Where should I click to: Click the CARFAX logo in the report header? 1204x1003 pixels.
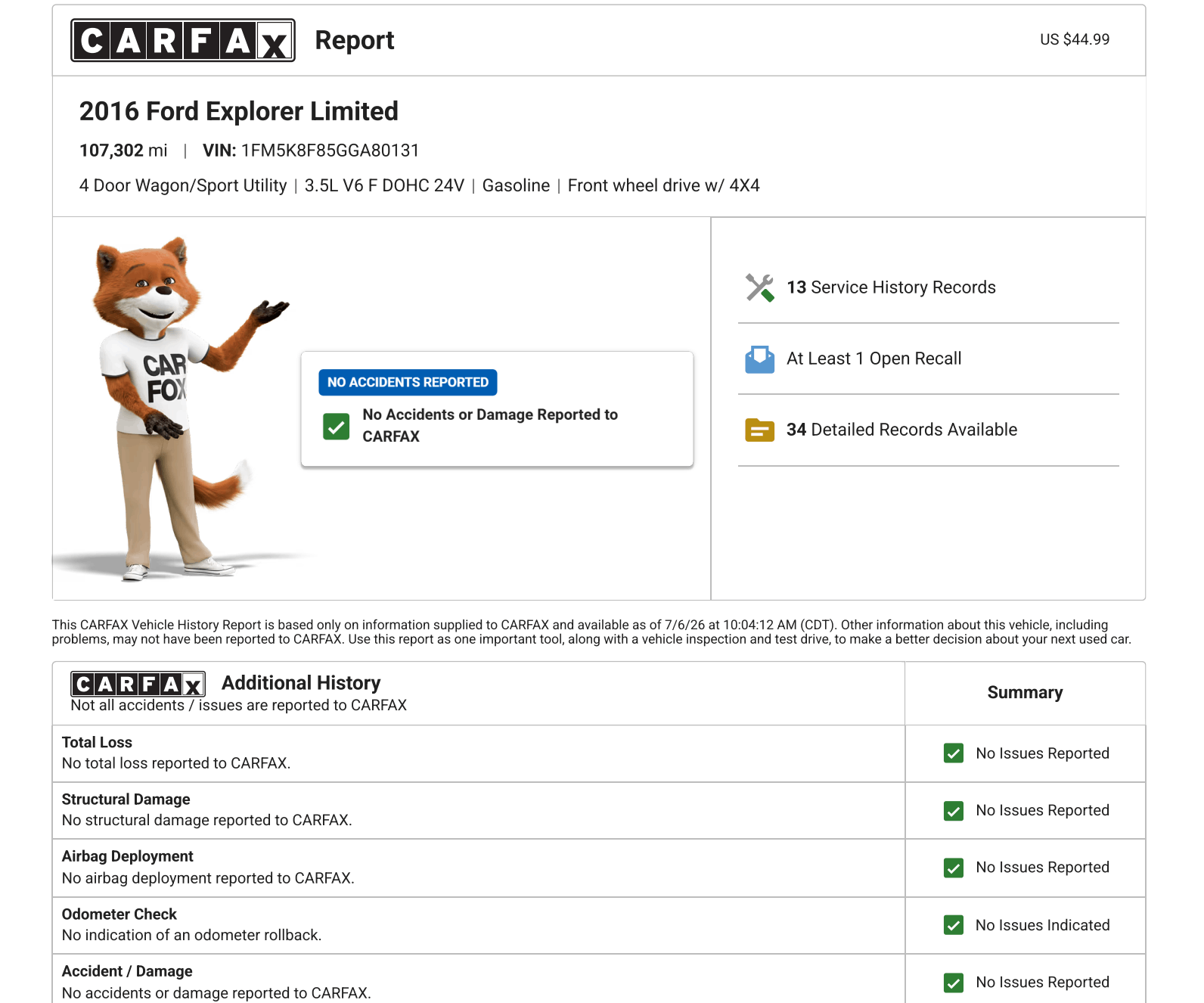(183, 40)
